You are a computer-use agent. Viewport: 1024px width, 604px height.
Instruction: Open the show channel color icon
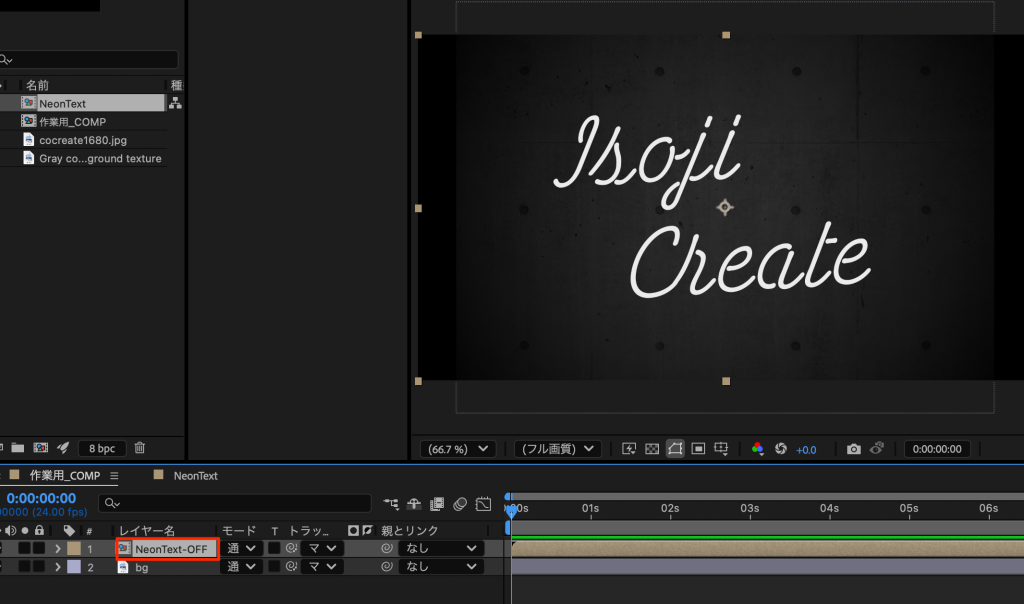[757, 449]
